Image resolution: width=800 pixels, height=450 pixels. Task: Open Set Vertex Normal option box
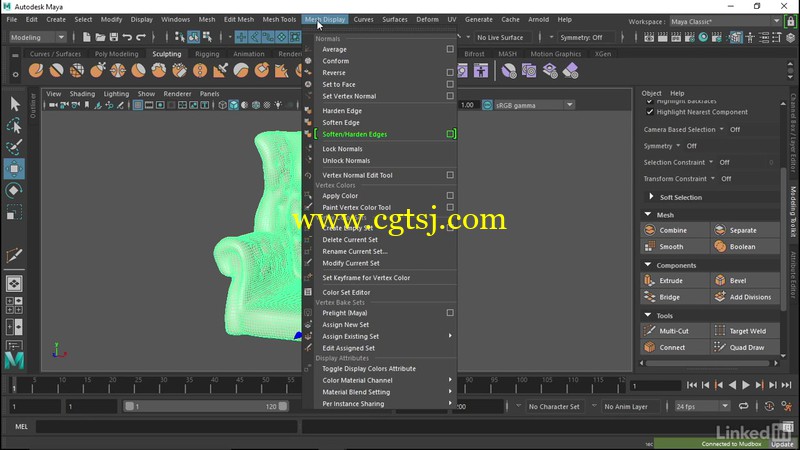450,96
